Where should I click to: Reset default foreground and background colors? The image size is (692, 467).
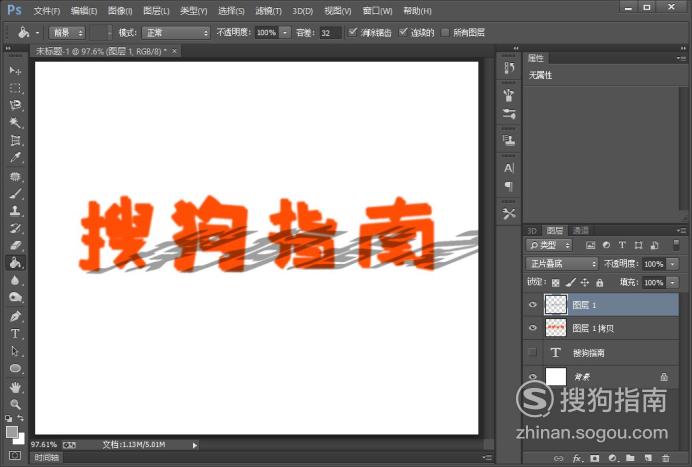point(8,418)
